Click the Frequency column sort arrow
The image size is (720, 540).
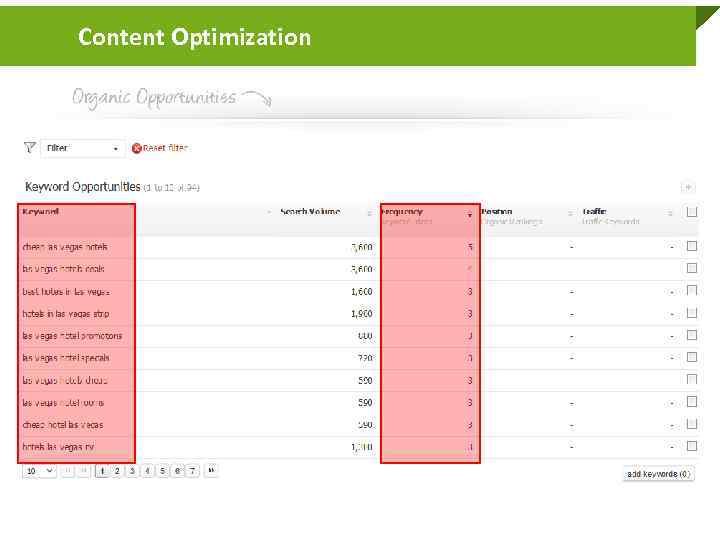[470, 215]
